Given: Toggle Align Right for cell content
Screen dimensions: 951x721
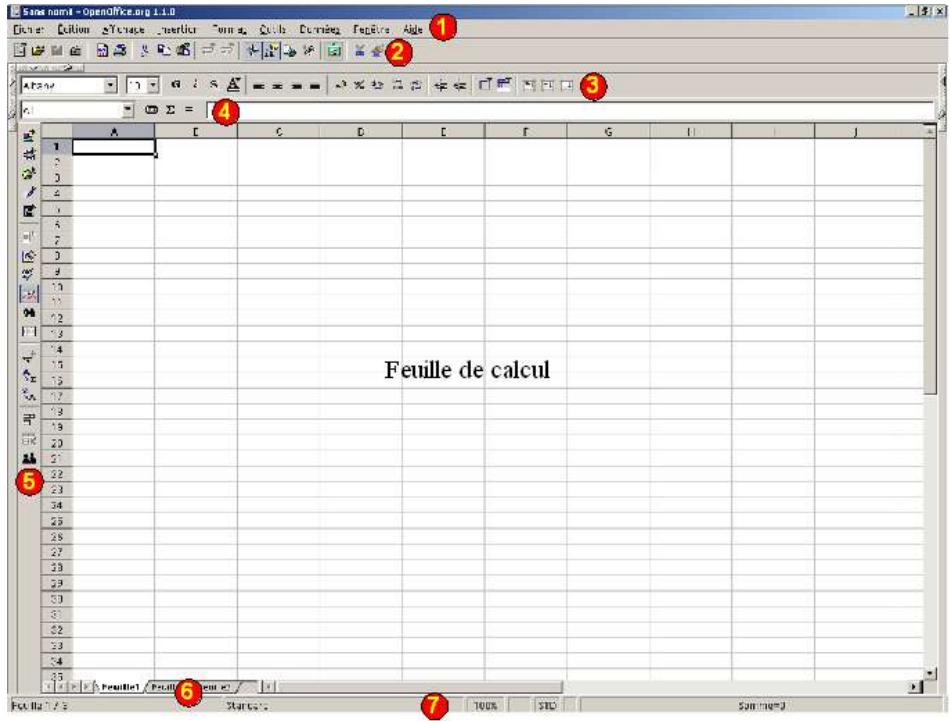Looking at the screenshot, I should click(296, 86).
